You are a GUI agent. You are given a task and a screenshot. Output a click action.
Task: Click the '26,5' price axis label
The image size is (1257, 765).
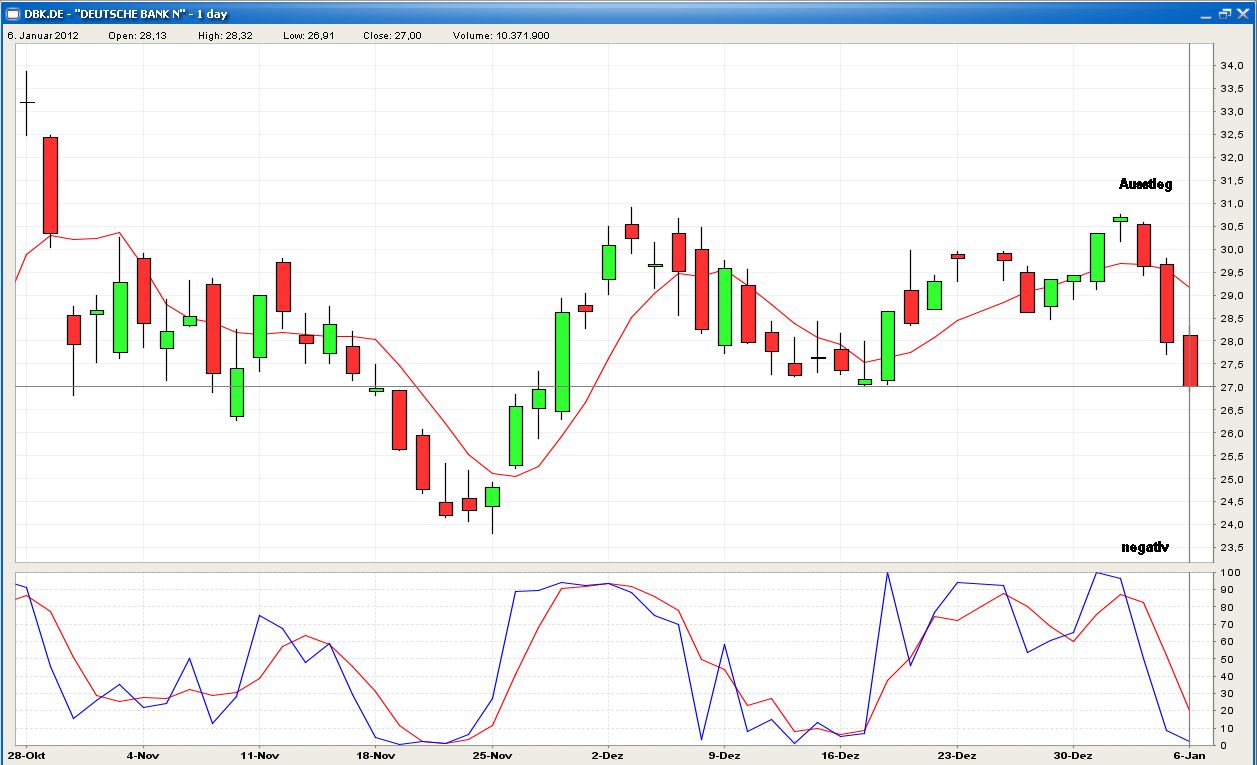pyautogui.click(x=1231, y=411)
